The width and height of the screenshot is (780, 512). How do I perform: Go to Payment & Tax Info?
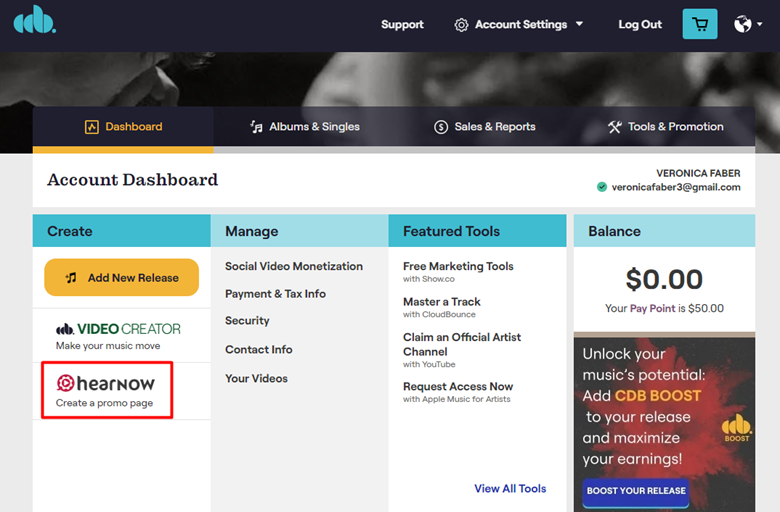[x=275, y=294]
